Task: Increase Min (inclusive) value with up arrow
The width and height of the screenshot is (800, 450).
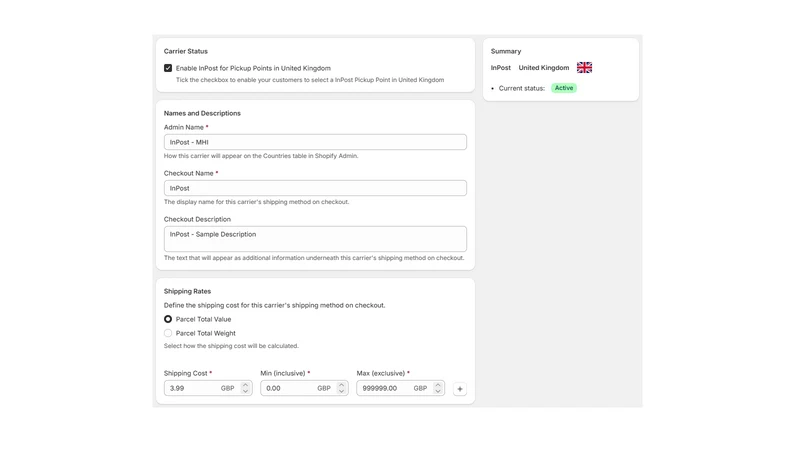Action: 342,385
